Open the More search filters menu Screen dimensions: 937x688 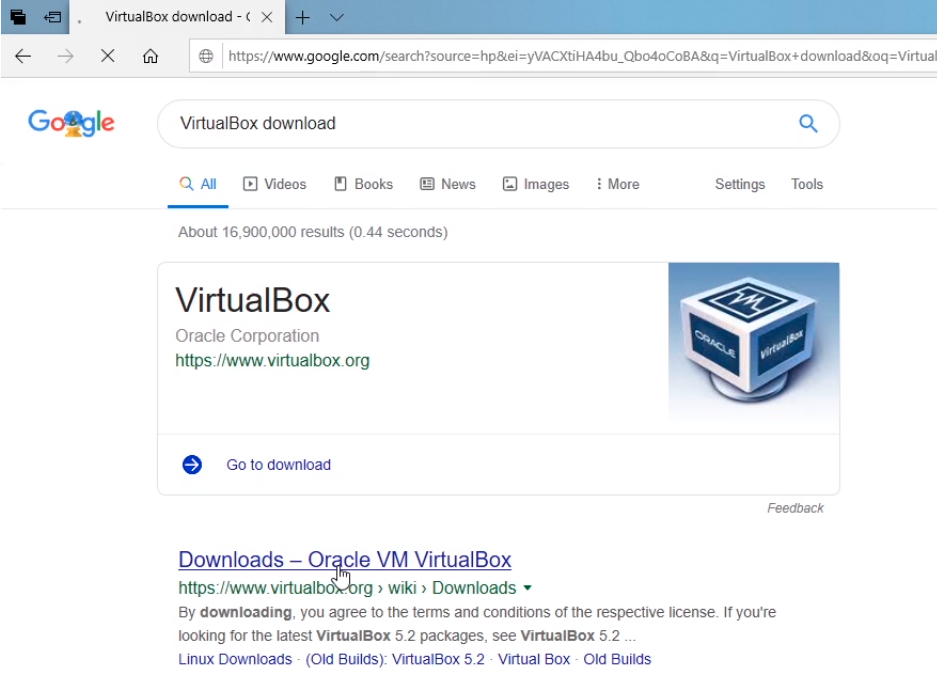[x=616, y=184]
